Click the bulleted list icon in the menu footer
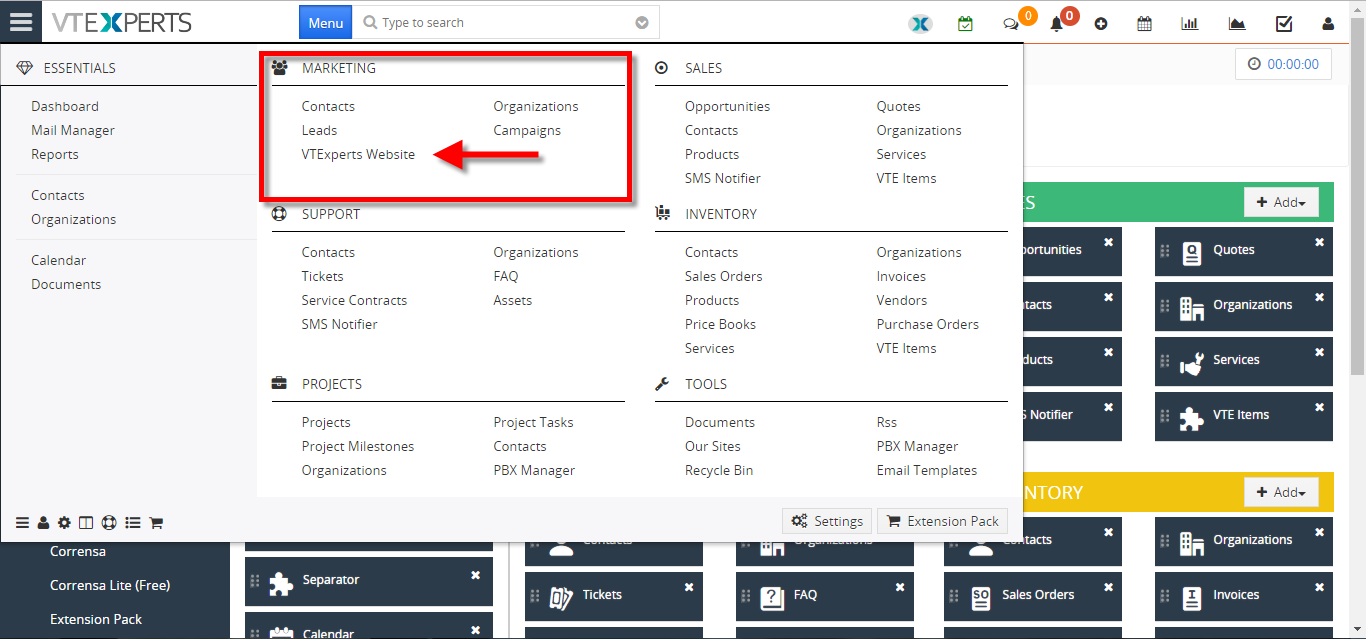 tap(133, 522)
